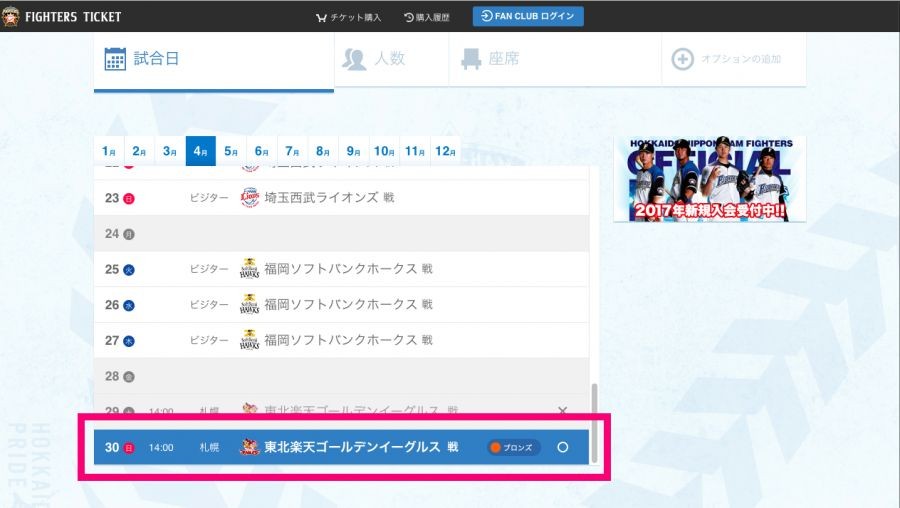Switch to the 1月 month tab
The height and width of the screenshot is (508, 900).
pos(109,151)
